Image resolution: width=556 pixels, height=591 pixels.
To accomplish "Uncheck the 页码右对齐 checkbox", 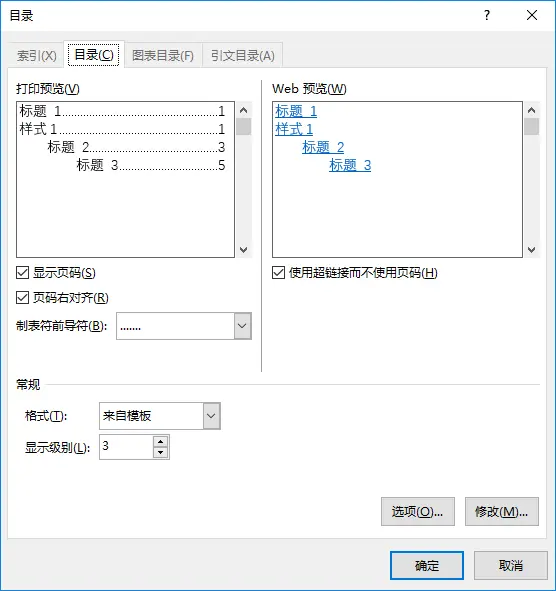I will coord(22,298).
